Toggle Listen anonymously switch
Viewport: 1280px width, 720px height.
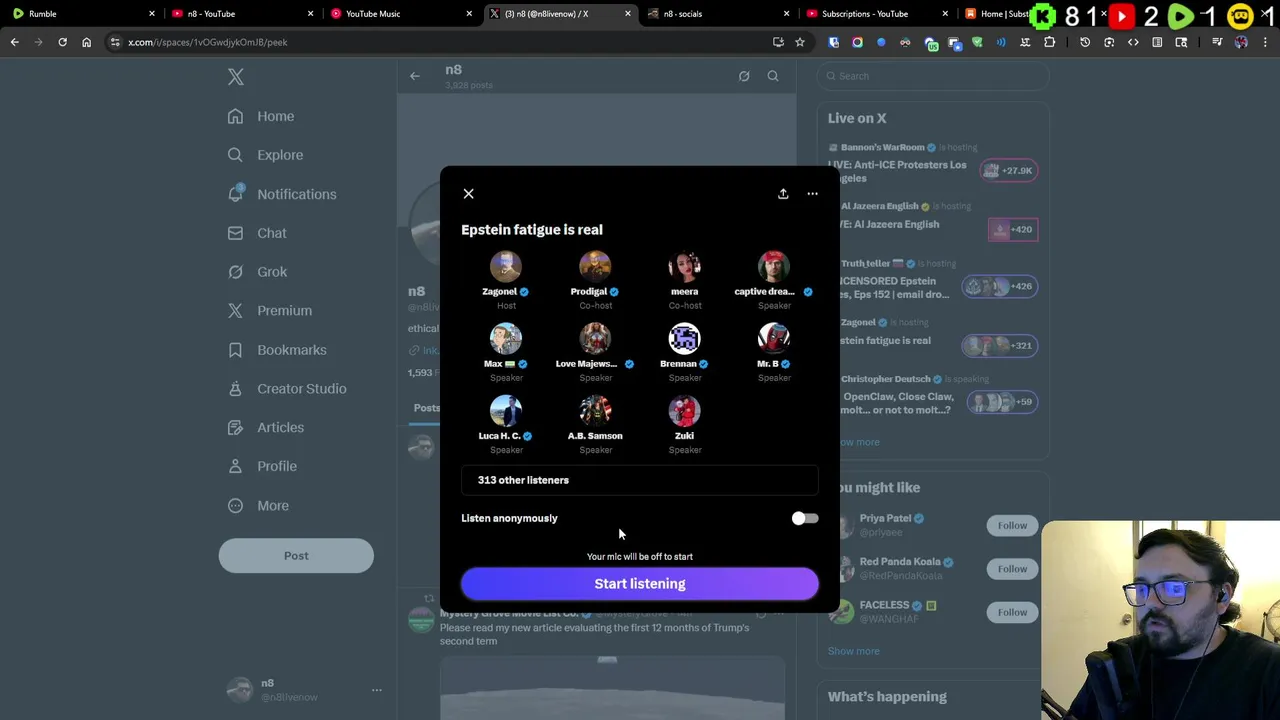(804, 518)
